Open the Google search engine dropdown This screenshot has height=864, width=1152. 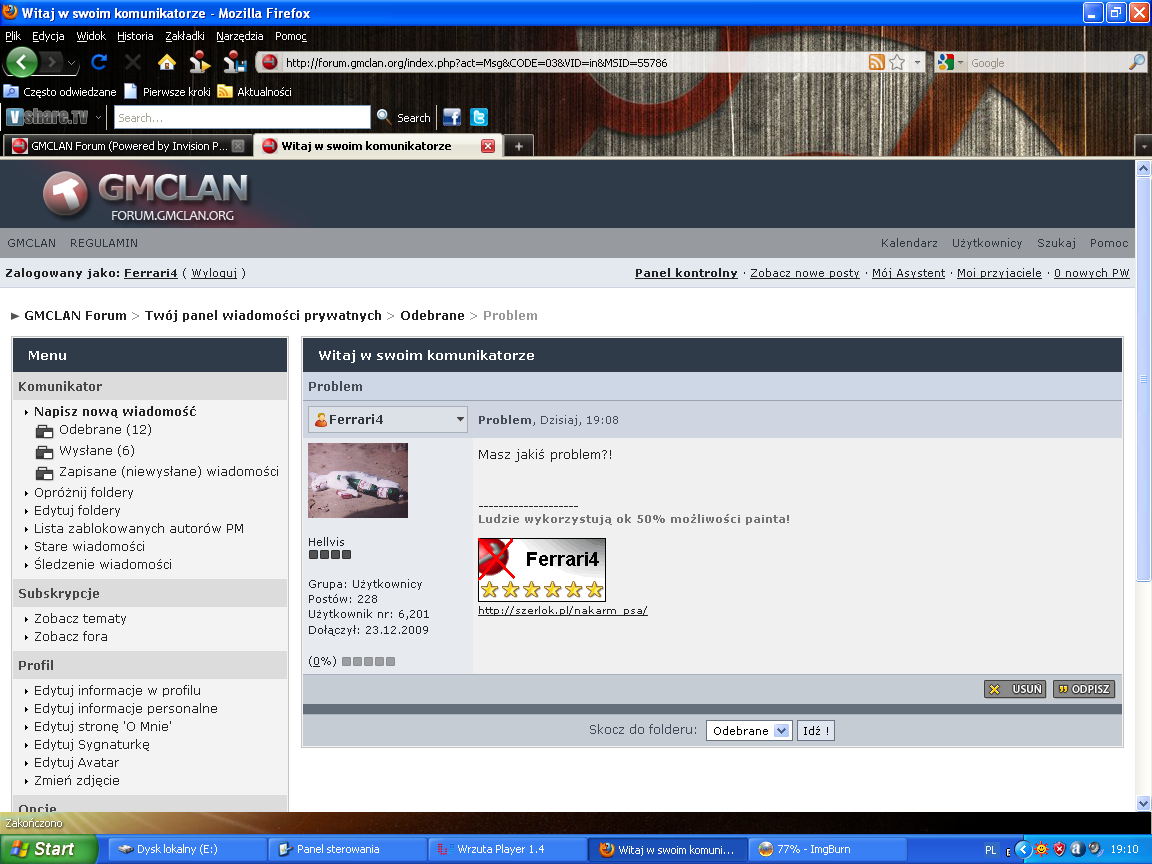[x=950, y=62]
